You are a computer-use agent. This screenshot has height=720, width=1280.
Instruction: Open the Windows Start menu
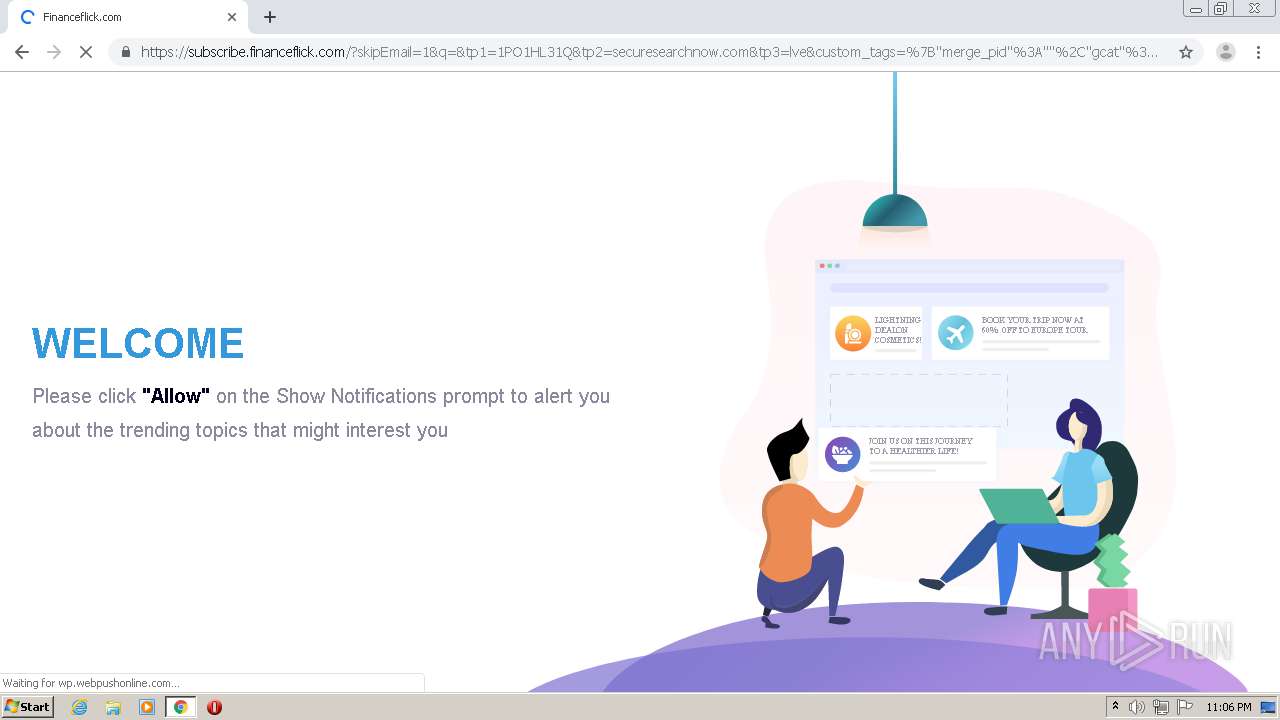(x=28, y=707)
